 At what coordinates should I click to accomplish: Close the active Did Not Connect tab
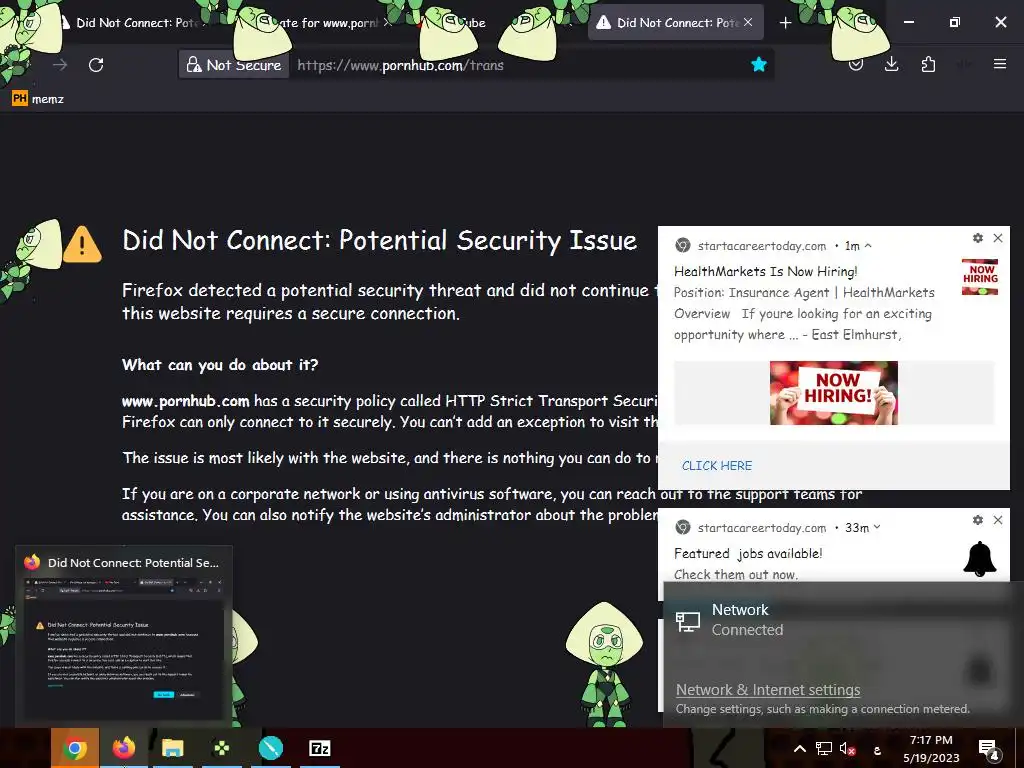click(x=748, y=22)
